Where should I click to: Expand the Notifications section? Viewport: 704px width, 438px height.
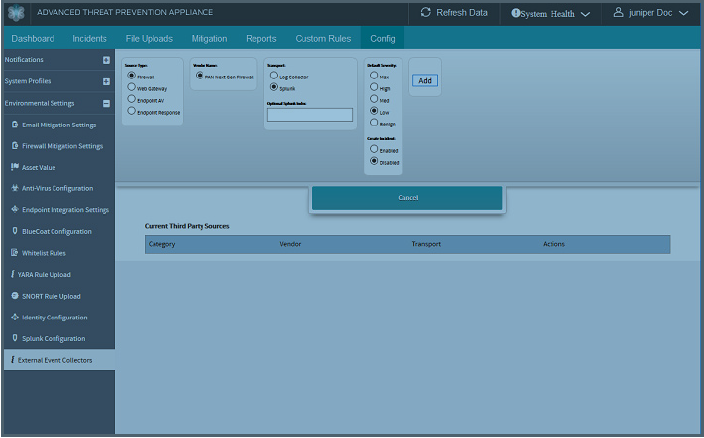click(x=106, y=60)
